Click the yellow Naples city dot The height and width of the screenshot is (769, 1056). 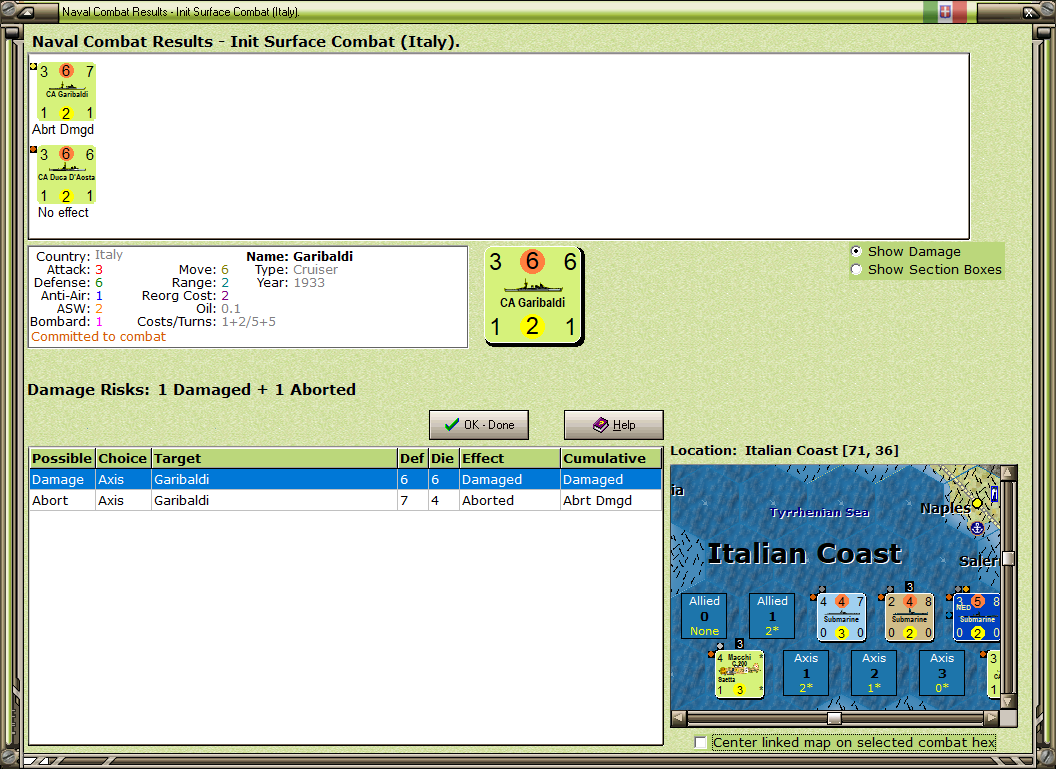pos(977,504)
